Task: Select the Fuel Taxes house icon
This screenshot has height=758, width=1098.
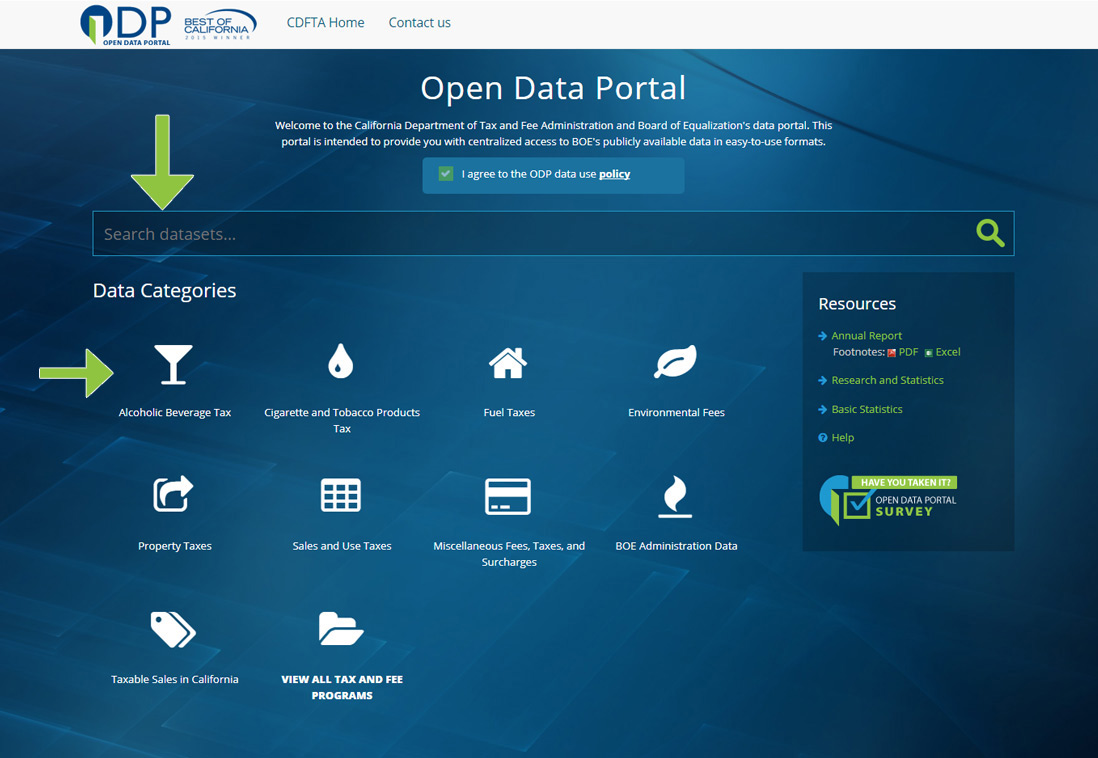Action: (508, 363)
